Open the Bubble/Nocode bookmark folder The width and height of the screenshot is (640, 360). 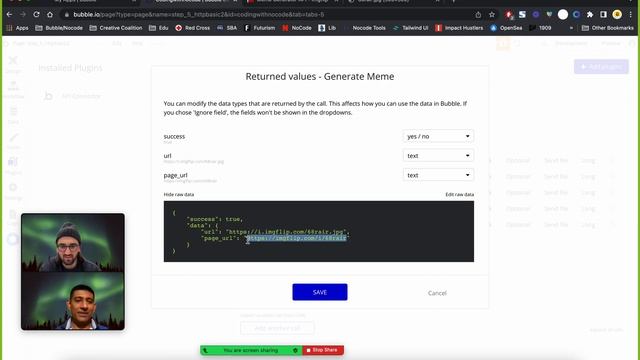[59, 28]
